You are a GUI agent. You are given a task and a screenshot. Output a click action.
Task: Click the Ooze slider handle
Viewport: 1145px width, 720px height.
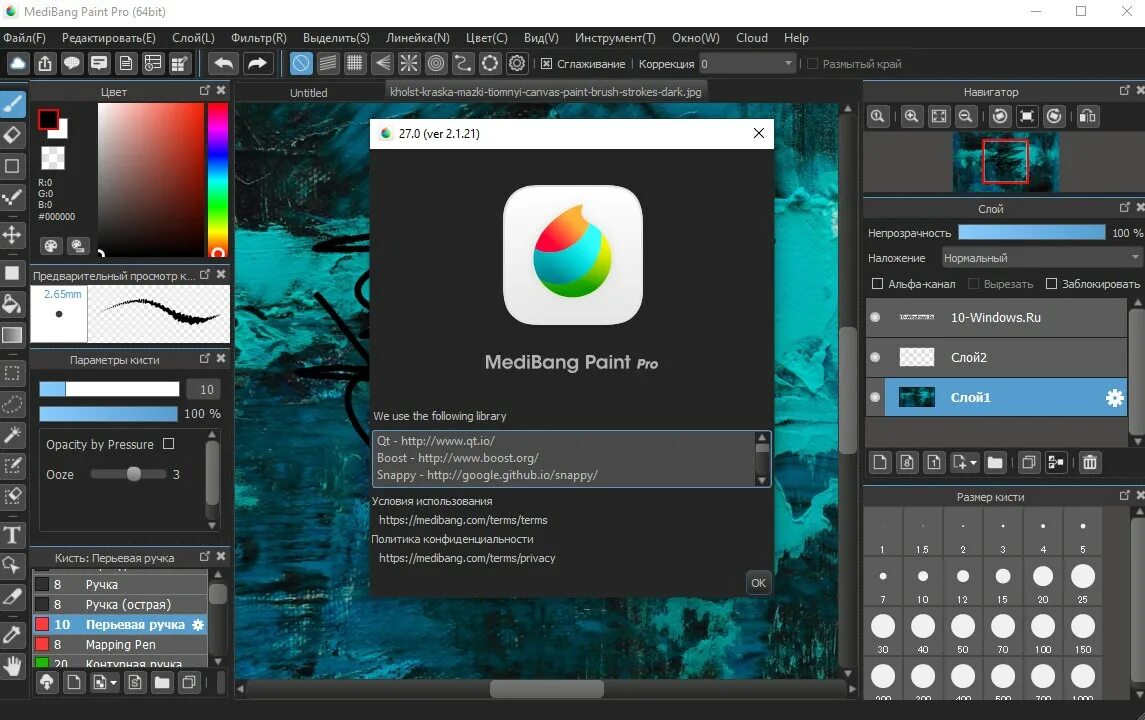click(x=134, y=474)
